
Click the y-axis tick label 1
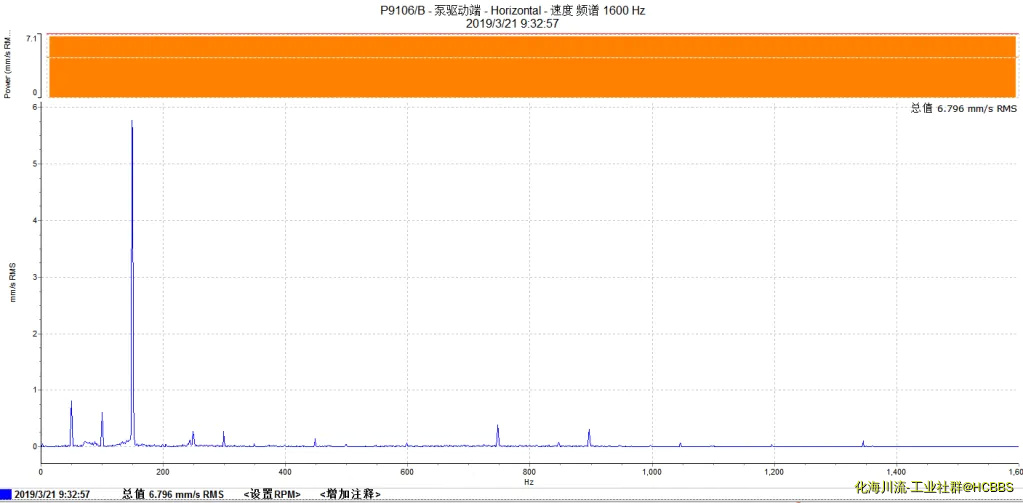(35, 390)
